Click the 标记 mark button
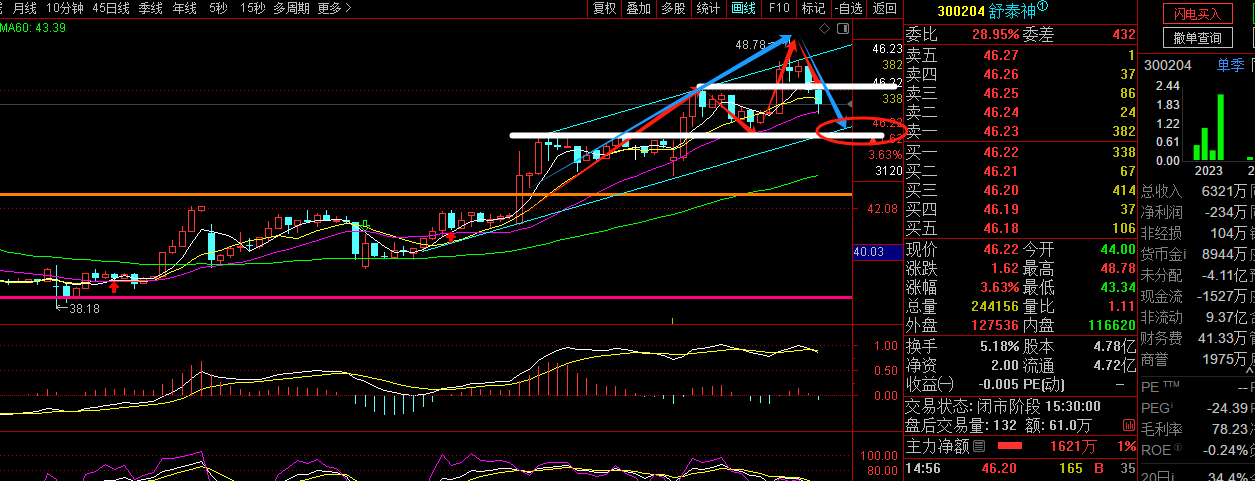 click(813, 8)
